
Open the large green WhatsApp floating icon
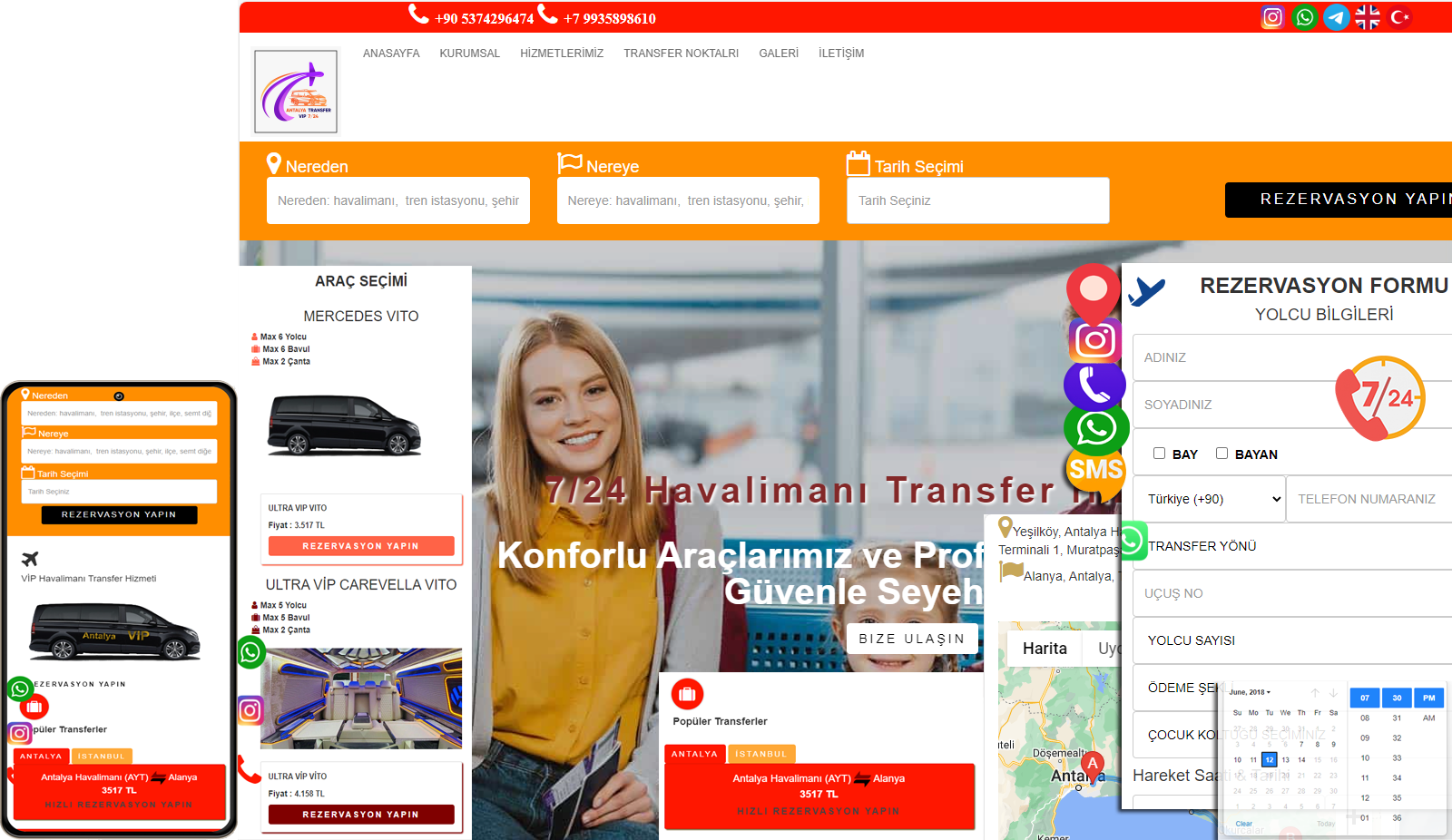[x=1096, y=428]
